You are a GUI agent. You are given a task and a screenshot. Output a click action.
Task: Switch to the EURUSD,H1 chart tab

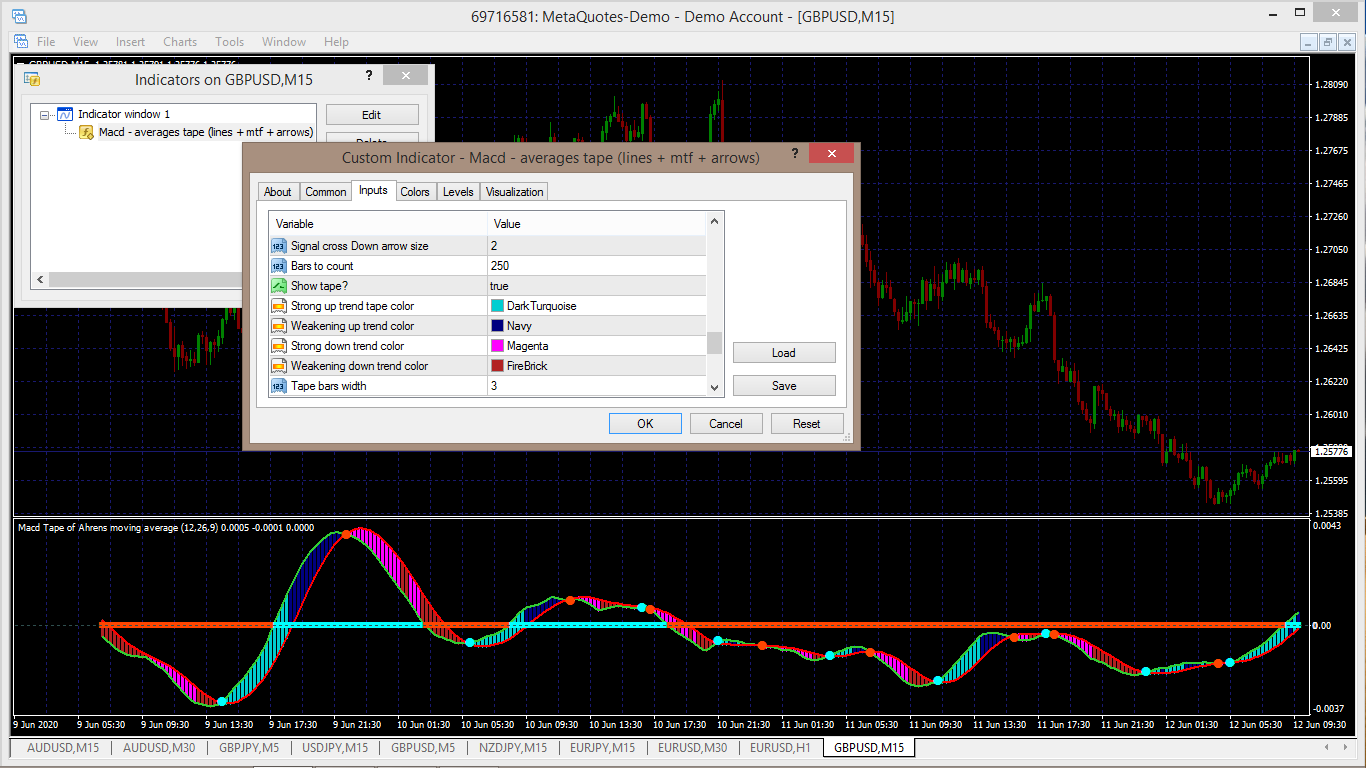coord(779,748)
